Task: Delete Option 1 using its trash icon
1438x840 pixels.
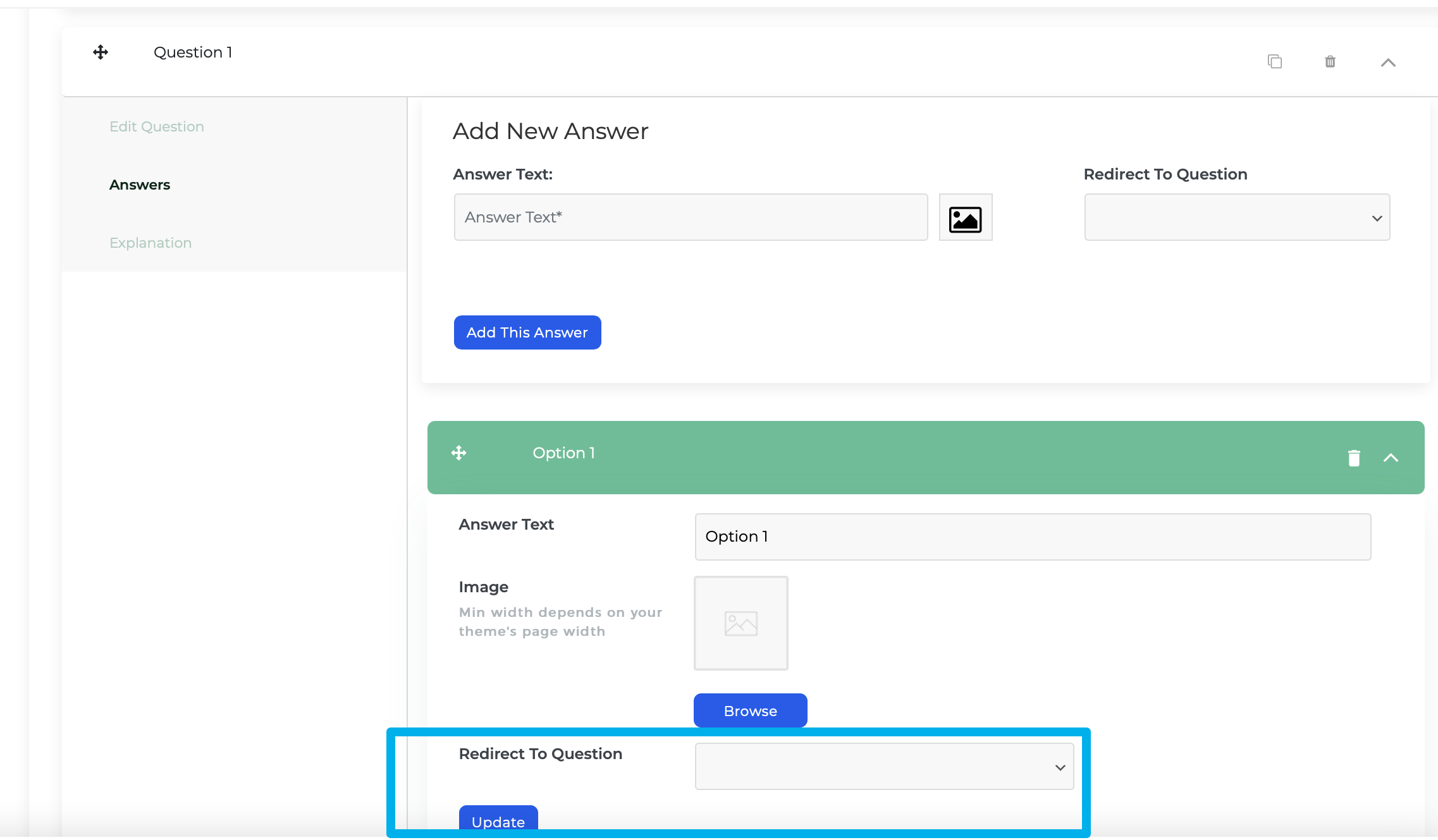Action: pos(1353,458)
